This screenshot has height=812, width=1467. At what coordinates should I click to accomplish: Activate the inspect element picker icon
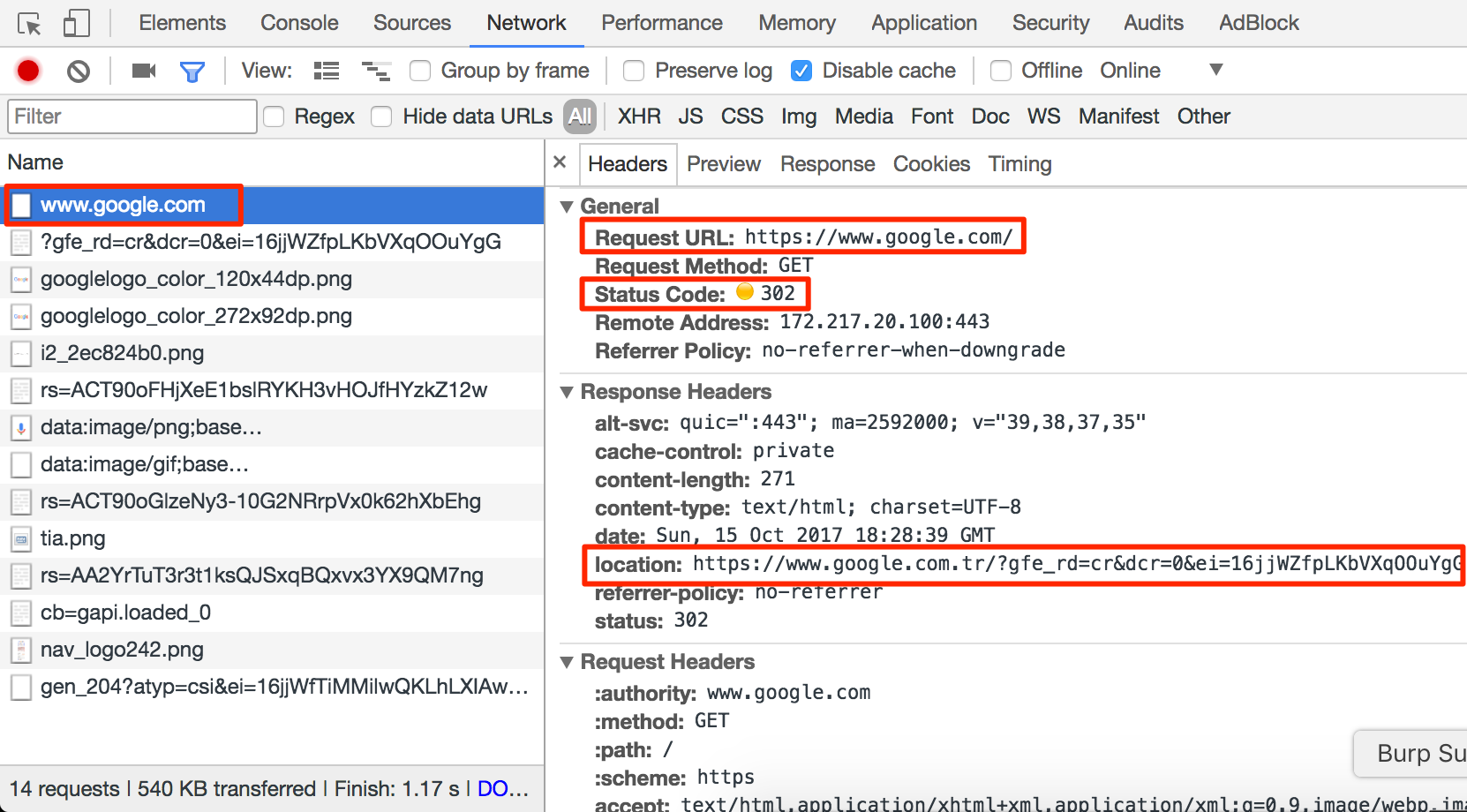29,24
